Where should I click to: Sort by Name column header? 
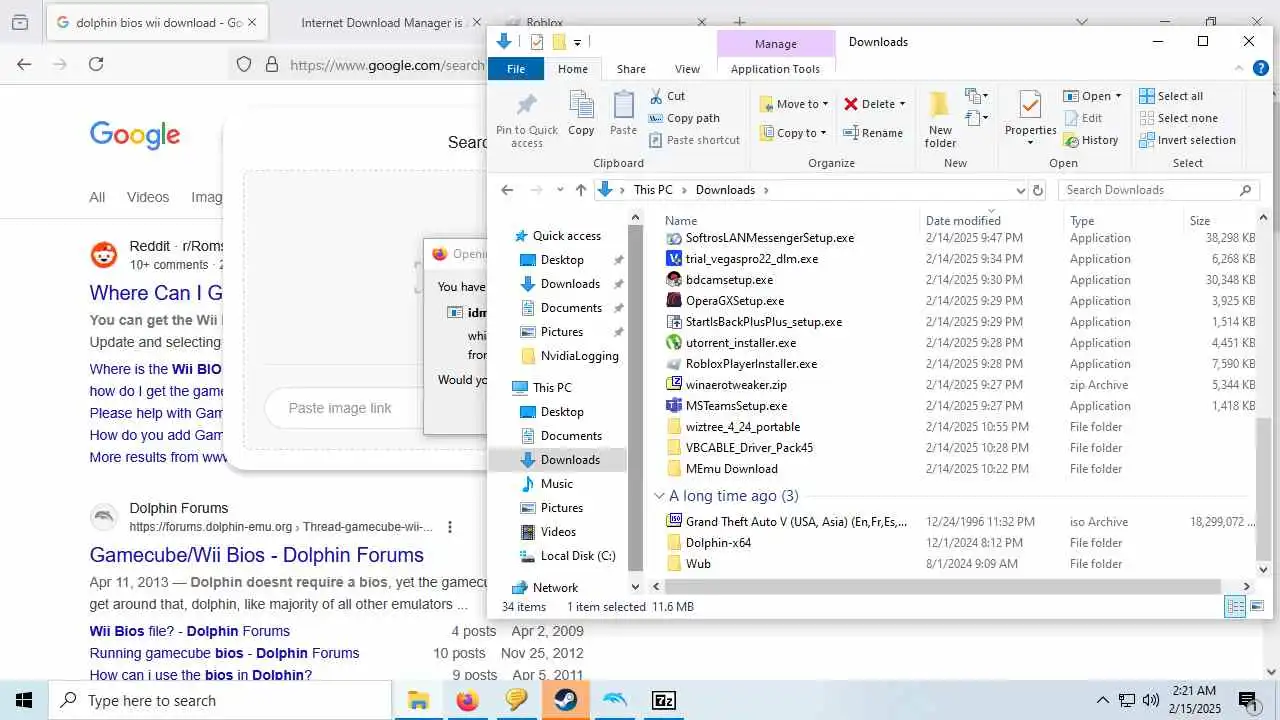pos(681,221)
